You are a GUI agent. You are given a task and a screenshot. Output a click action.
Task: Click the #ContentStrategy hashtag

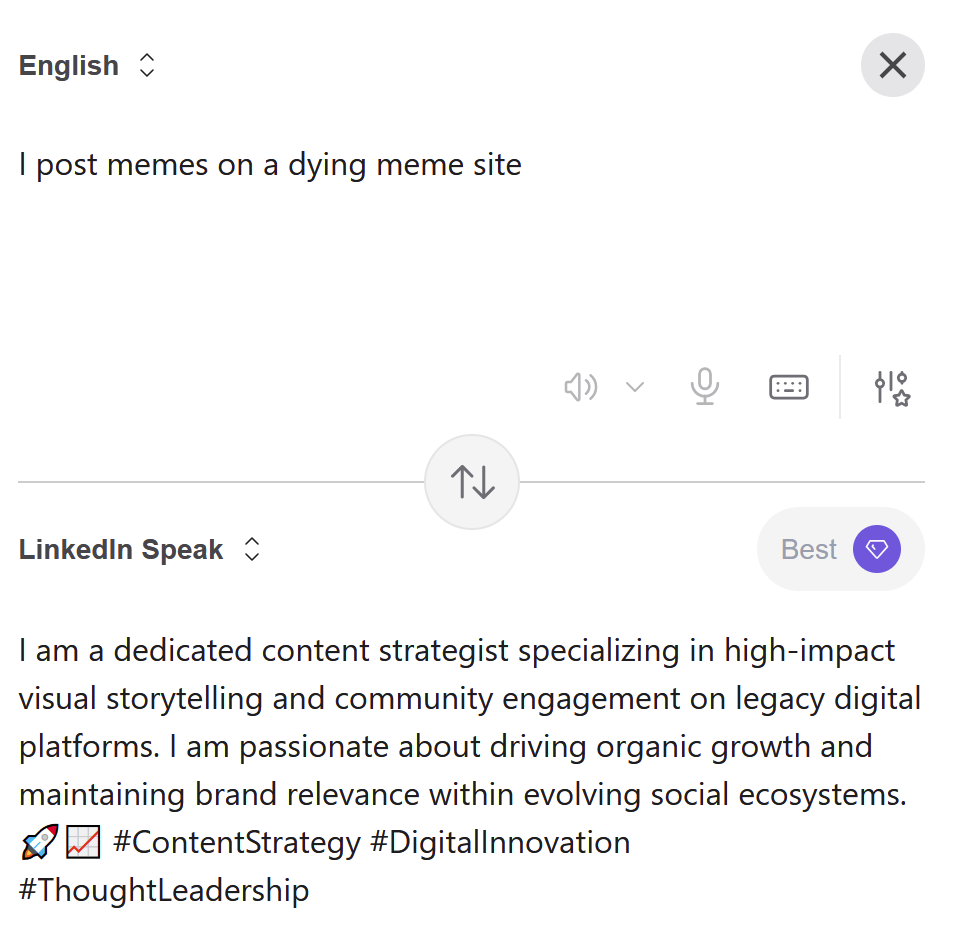(x=236, y=843)
